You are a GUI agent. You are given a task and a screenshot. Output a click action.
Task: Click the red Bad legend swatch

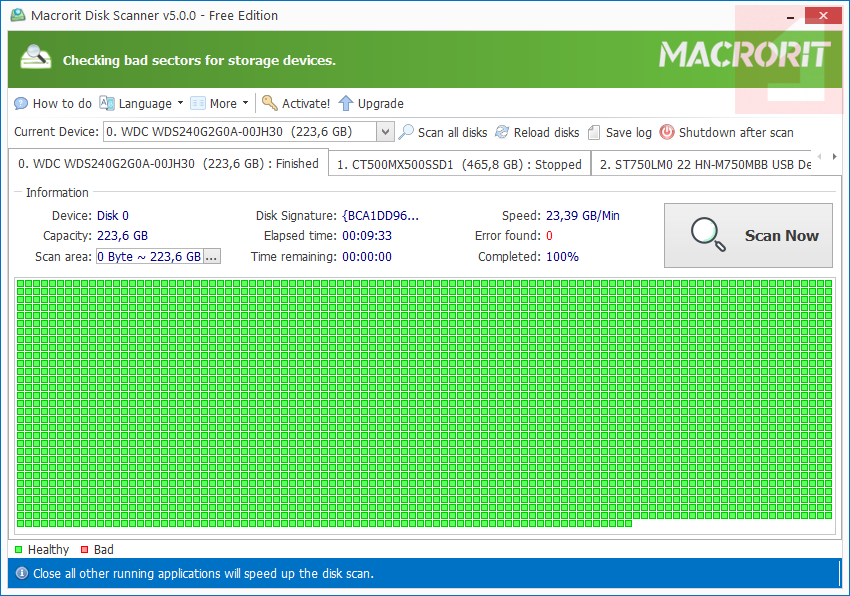pos(85,549)
